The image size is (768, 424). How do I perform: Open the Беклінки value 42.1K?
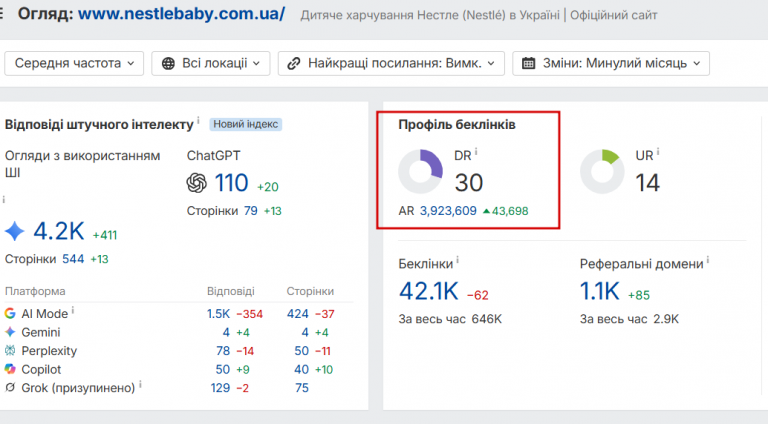pos(429,291)
